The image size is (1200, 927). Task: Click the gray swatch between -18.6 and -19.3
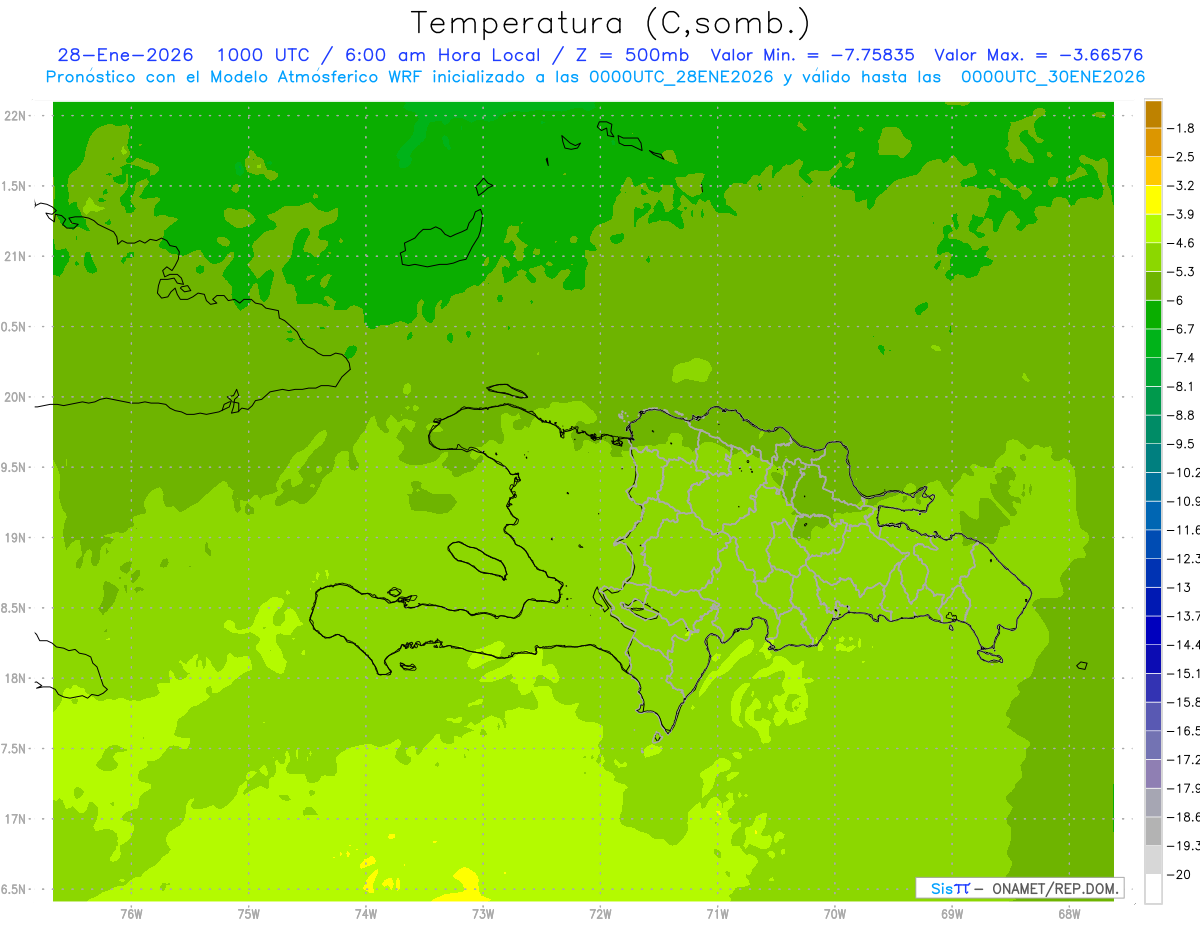click(1153, 831)
